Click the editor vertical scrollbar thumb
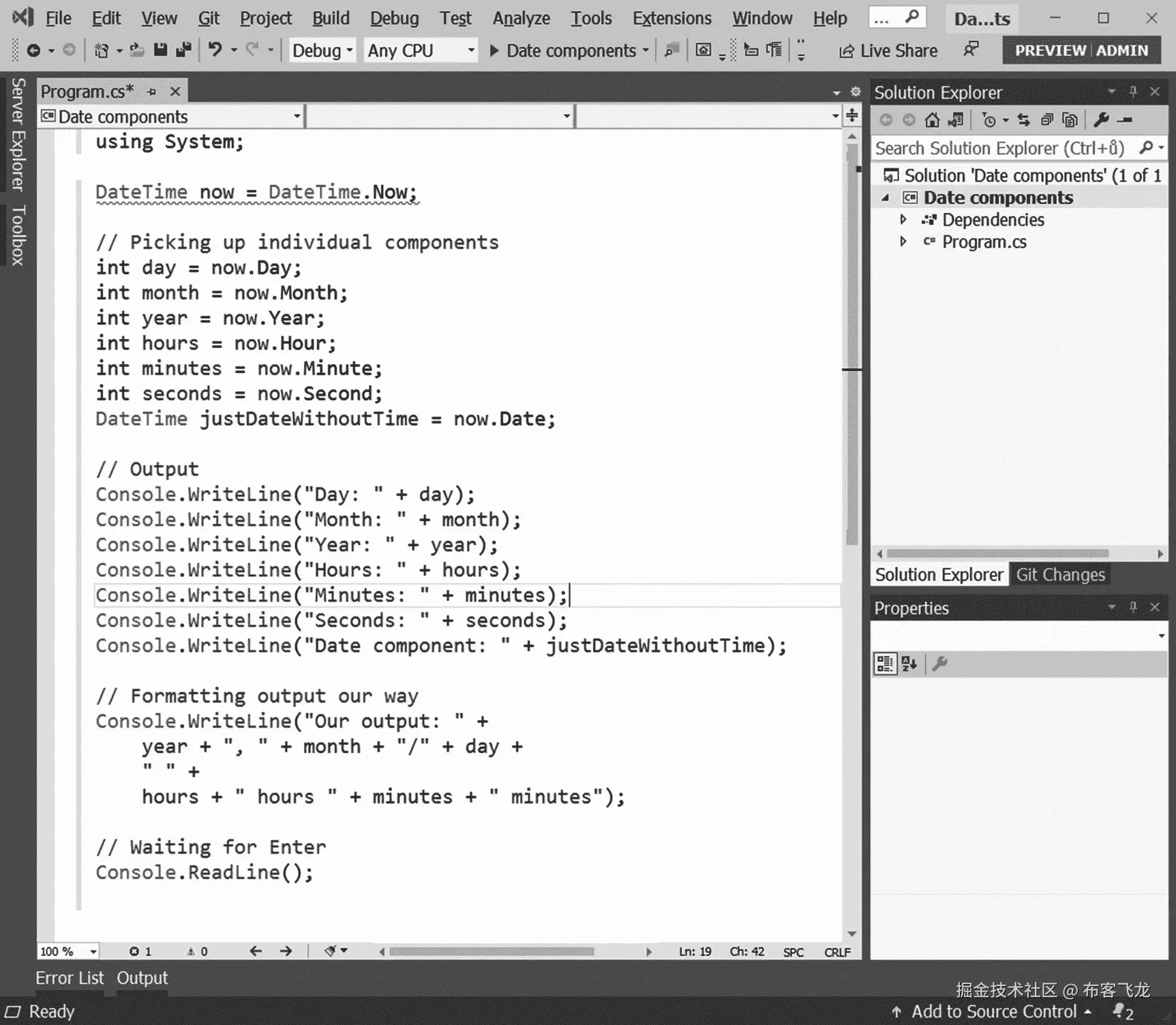1176x1025 pixels. (852, 344)
